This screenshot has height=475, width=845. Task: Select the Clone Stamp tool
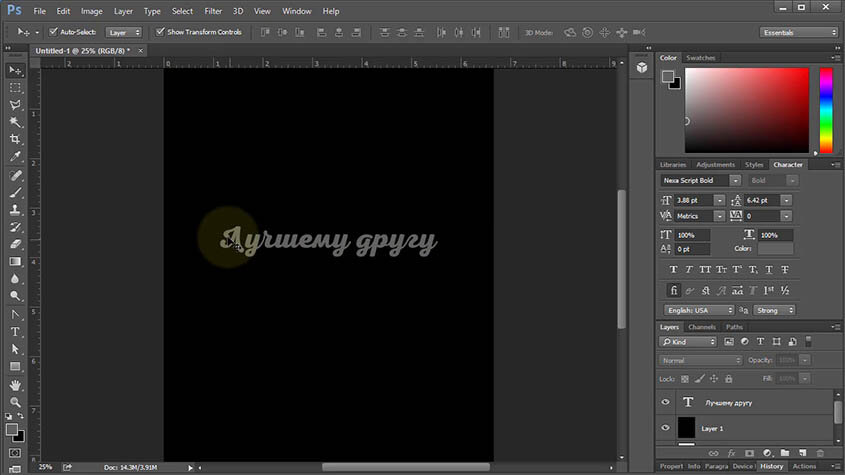tap(15, 210)
